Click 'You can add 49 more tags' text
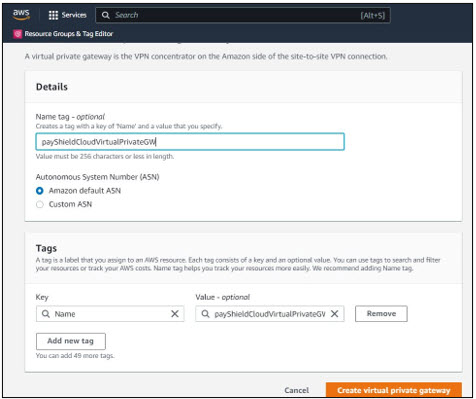Viewport: 476px width, 399px height. point(75,356)
